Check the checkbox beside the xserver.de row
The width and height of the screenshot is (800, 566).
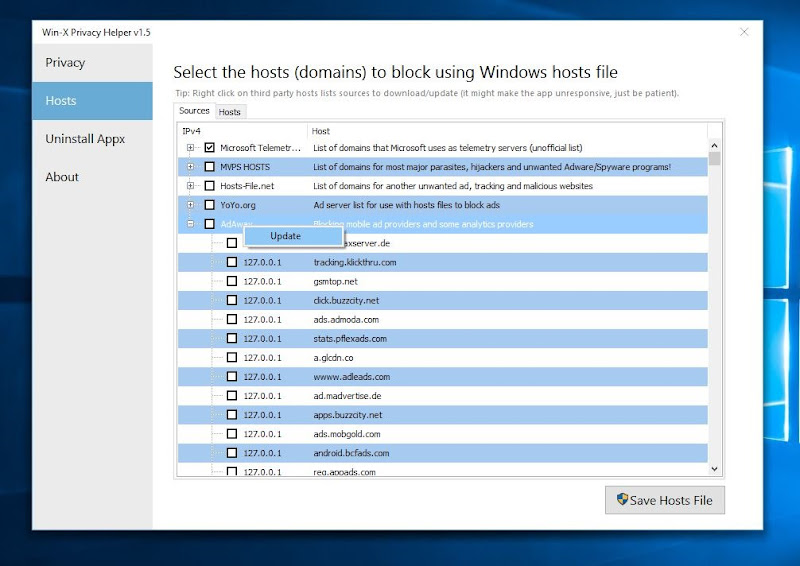(x=232, y=243)
